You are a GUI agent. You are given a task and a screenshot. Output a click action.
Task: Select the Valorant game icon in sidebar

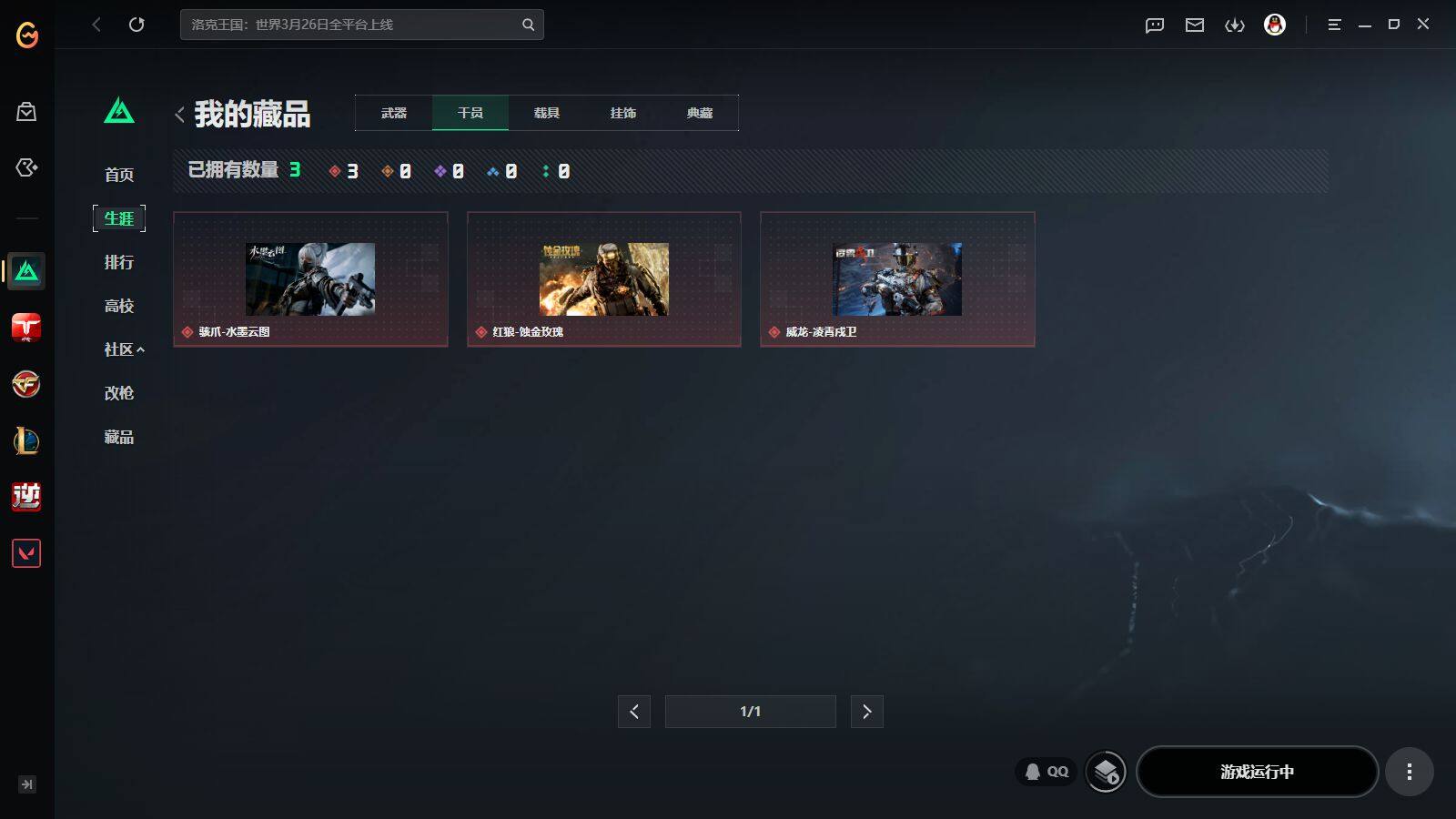(x=26, y=553)
